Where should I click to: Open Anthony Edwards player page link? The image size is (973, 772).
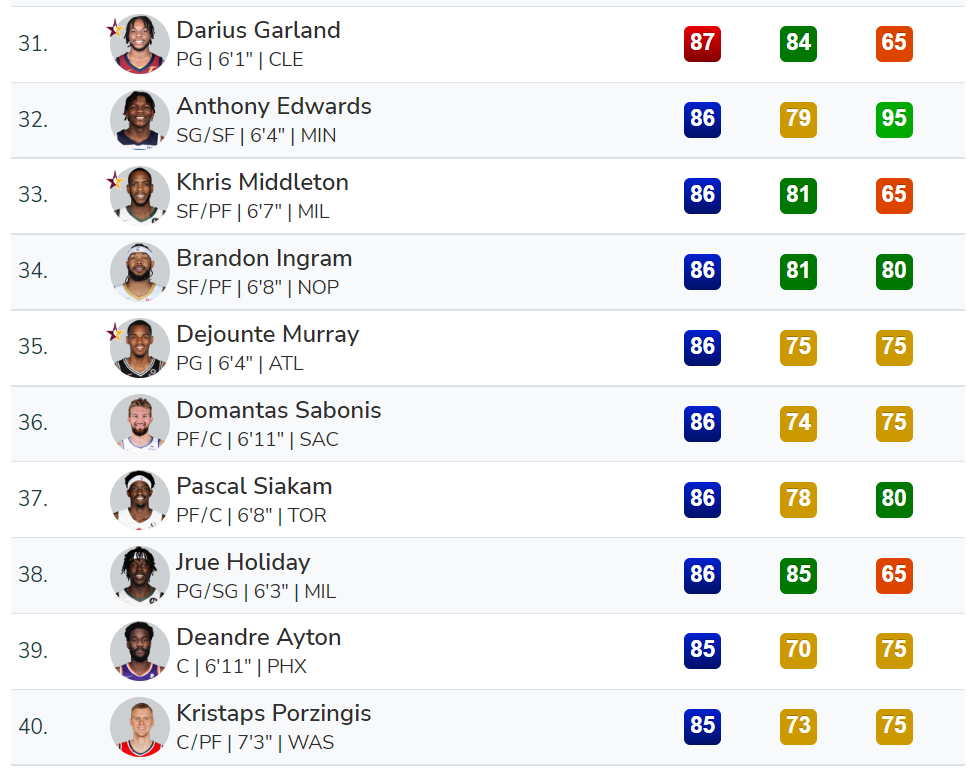(274, 106)
